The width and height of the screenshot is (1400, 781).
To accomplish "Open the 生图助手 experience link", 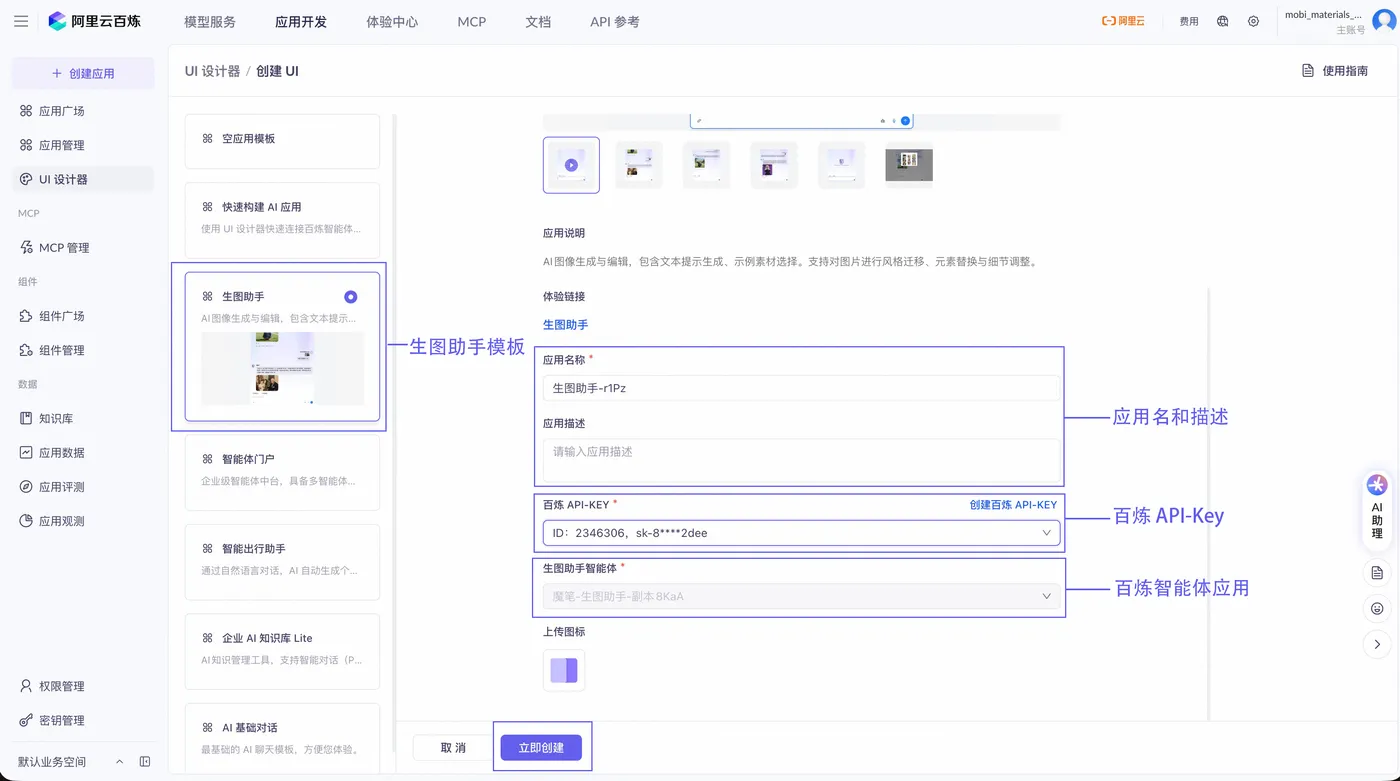I will click(x=565, y=325).
